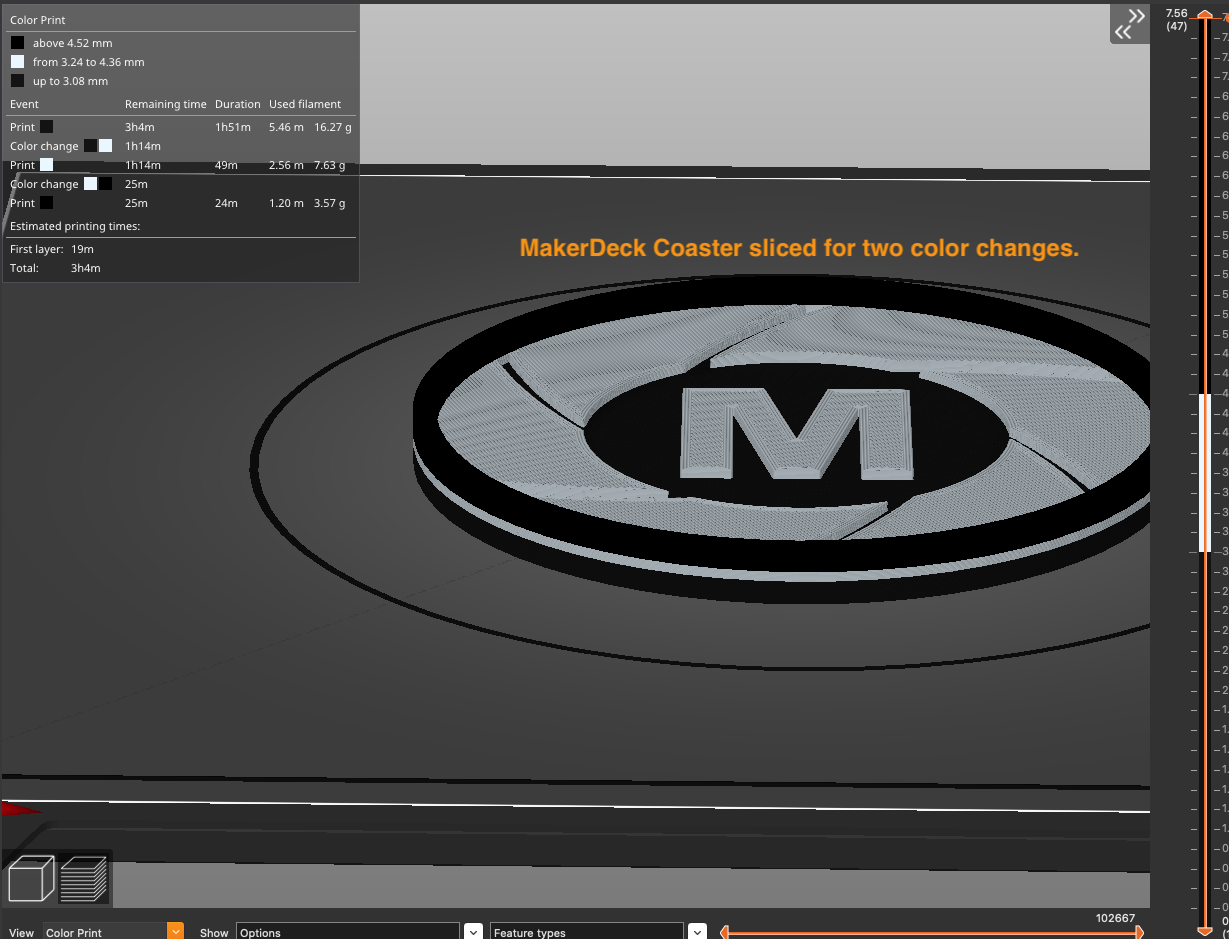Click the 7.63 g filament value
This screenshot has width=1229, height=939.
coord(329,165)
